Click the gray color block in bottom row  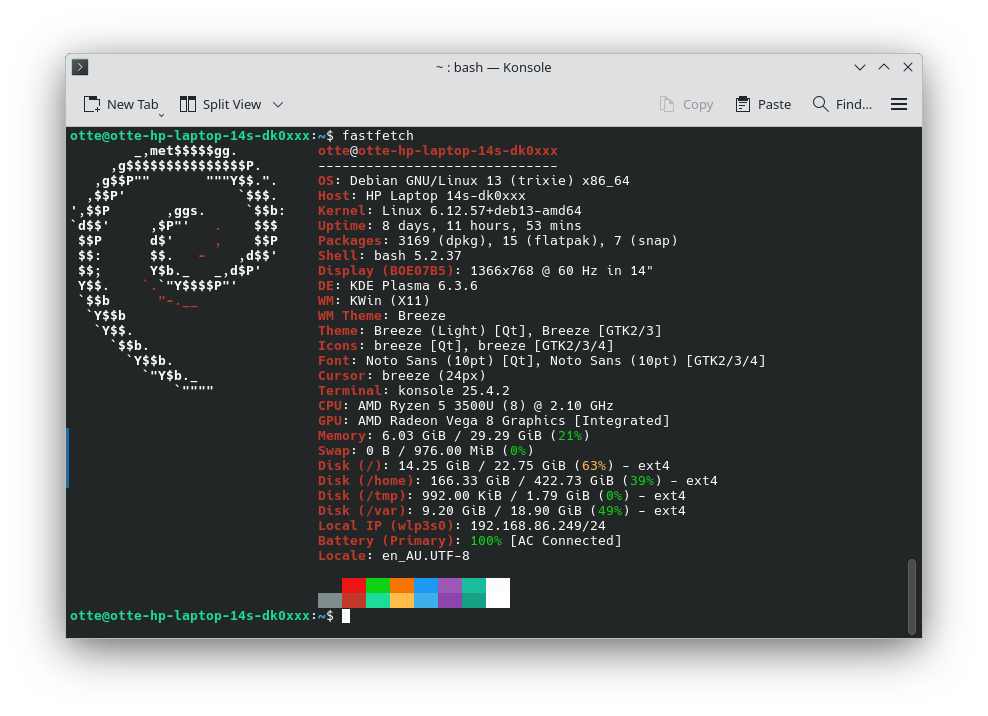(x=329, y=600)
